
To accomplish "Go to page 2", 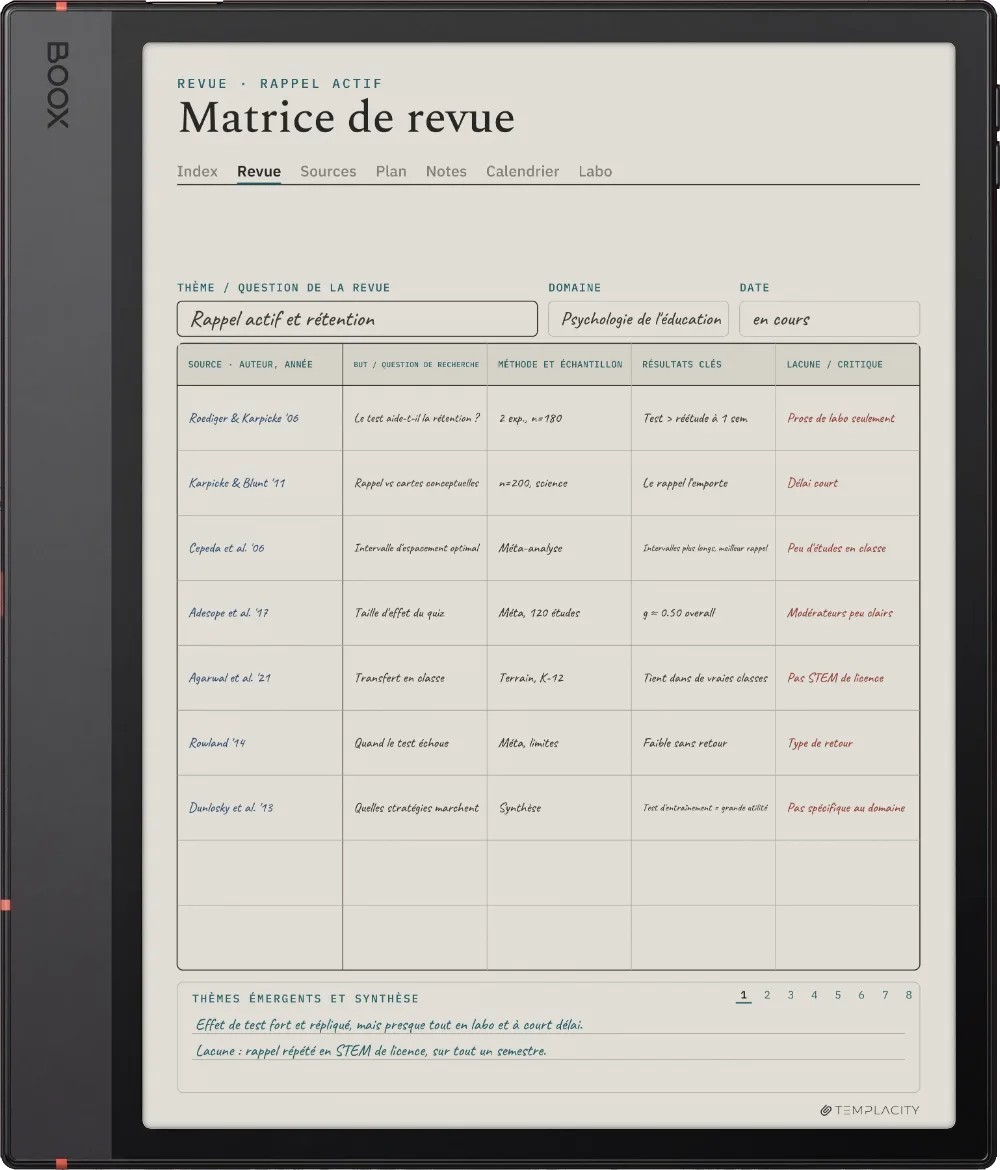I will 767,995.
